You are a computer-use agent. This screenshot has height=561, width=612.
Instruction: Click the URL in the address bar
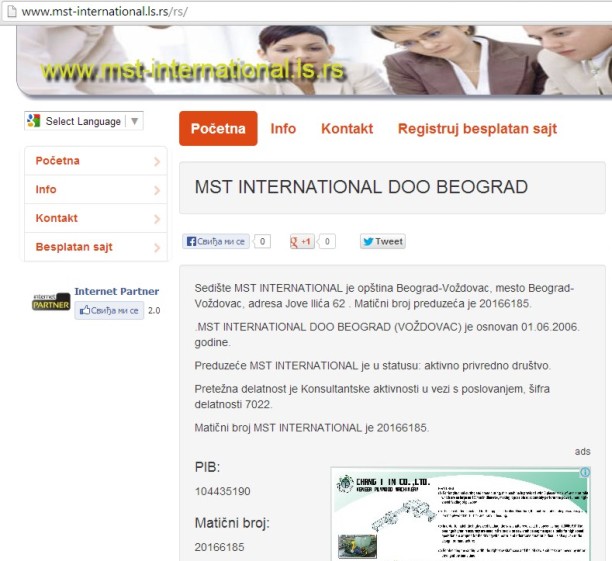tap(104, 11)
